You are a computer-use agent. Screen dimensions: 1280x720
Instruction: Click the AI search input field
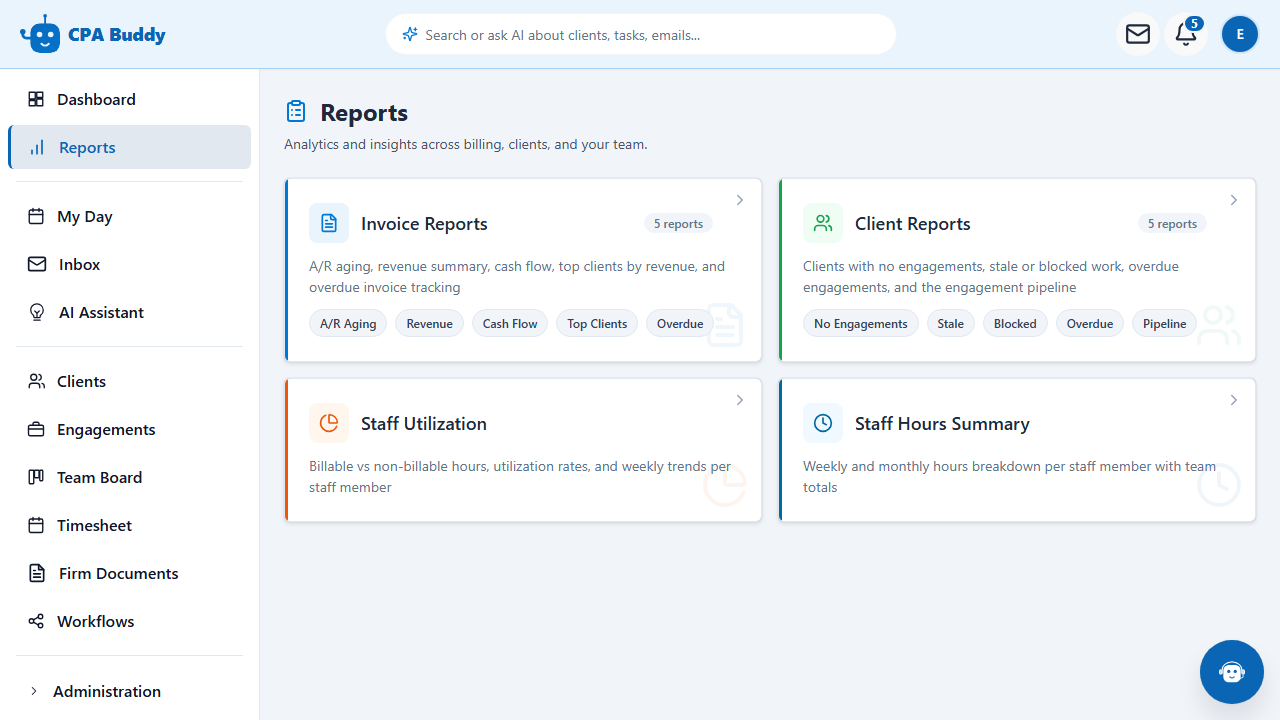[x=641, y=34]
